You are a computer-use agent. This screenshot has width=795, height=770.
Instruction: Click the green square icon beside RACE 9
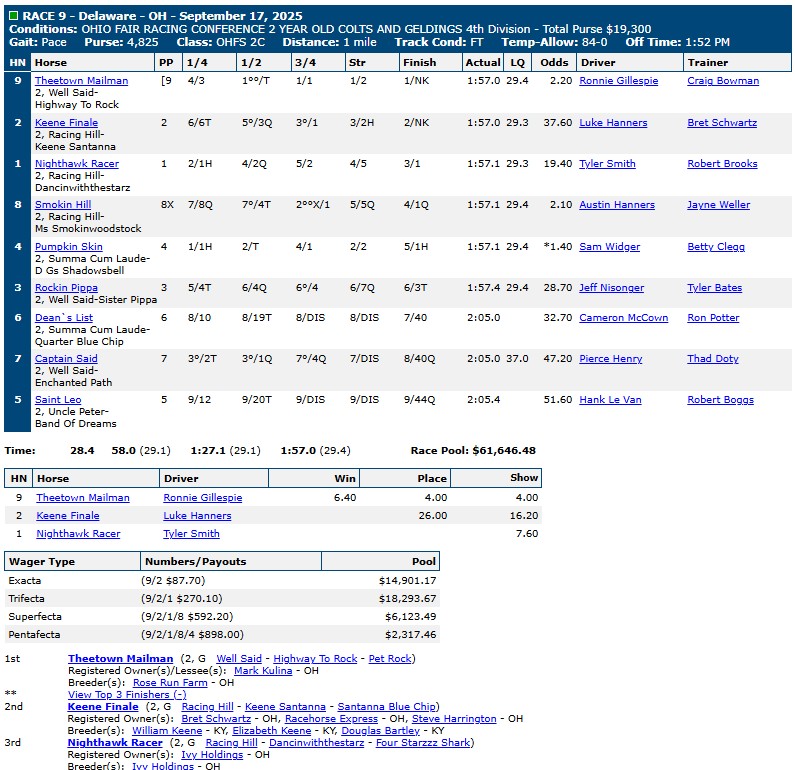tap(12, 16)
